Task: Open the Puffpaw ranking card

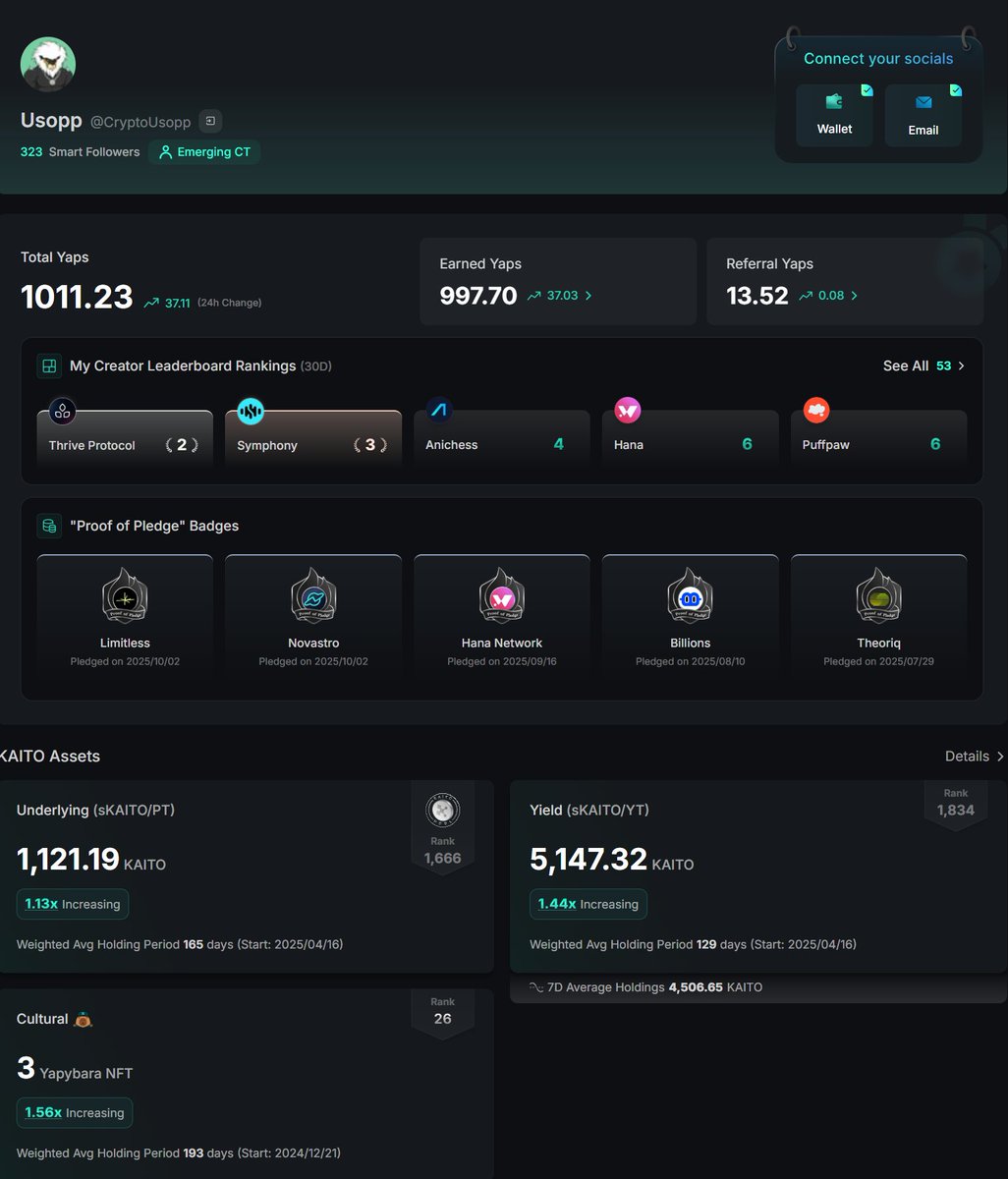Action: (x=878, y=438)
